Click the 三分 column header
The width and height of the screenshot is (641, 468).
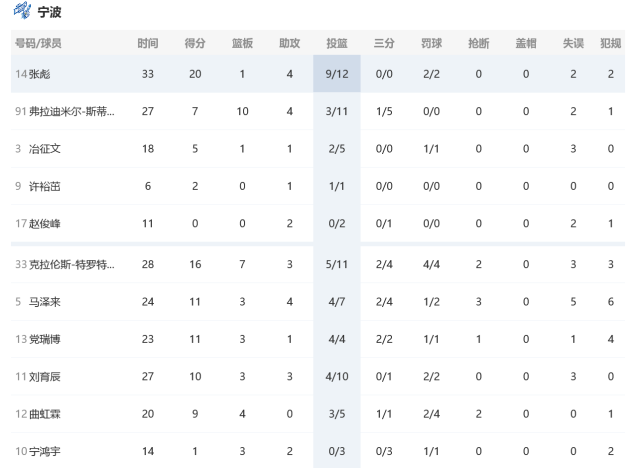(384, 43)
